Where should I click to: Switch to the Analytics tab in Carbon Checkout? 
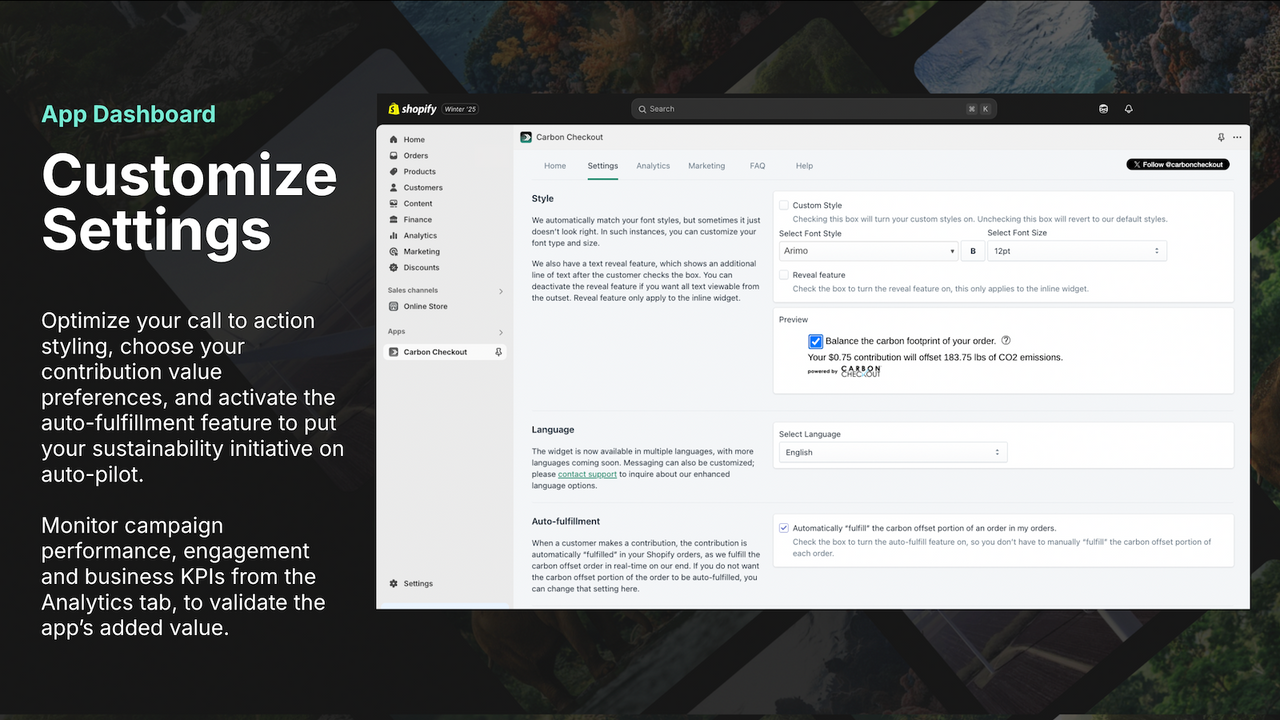click(653, 166)
